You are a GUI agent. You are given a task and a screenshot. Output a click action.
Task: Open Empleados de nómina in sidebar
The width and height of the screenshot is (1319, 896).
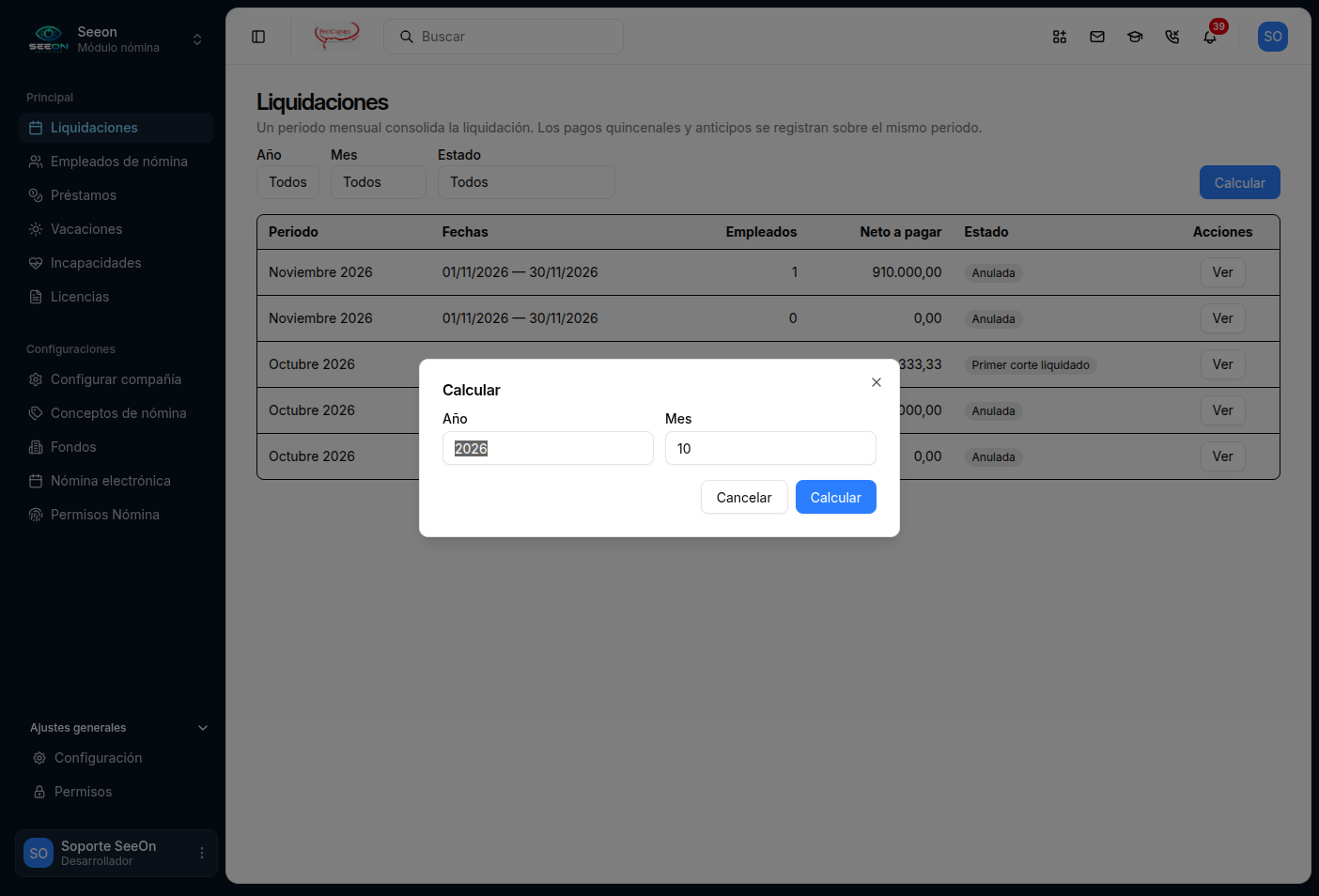click(116, 162)
